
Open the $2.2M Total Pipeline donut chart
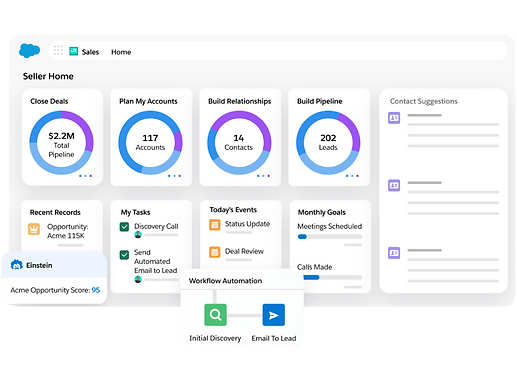pos(61,143)
